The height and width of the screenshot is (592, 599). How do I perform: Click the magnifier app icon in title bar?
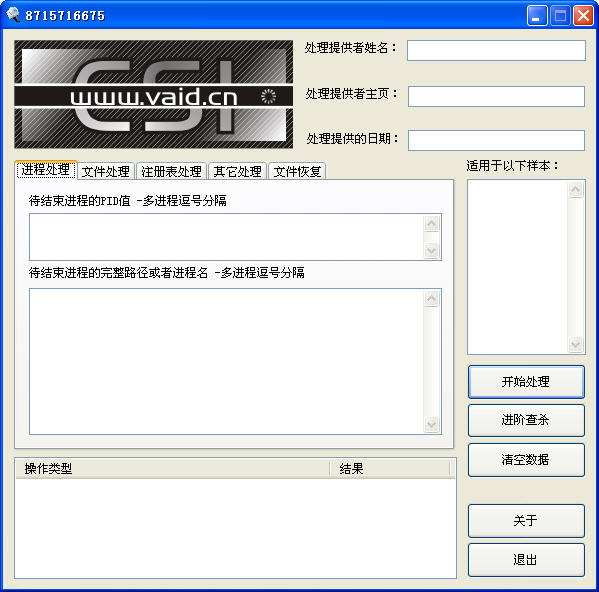pos(13,15)
